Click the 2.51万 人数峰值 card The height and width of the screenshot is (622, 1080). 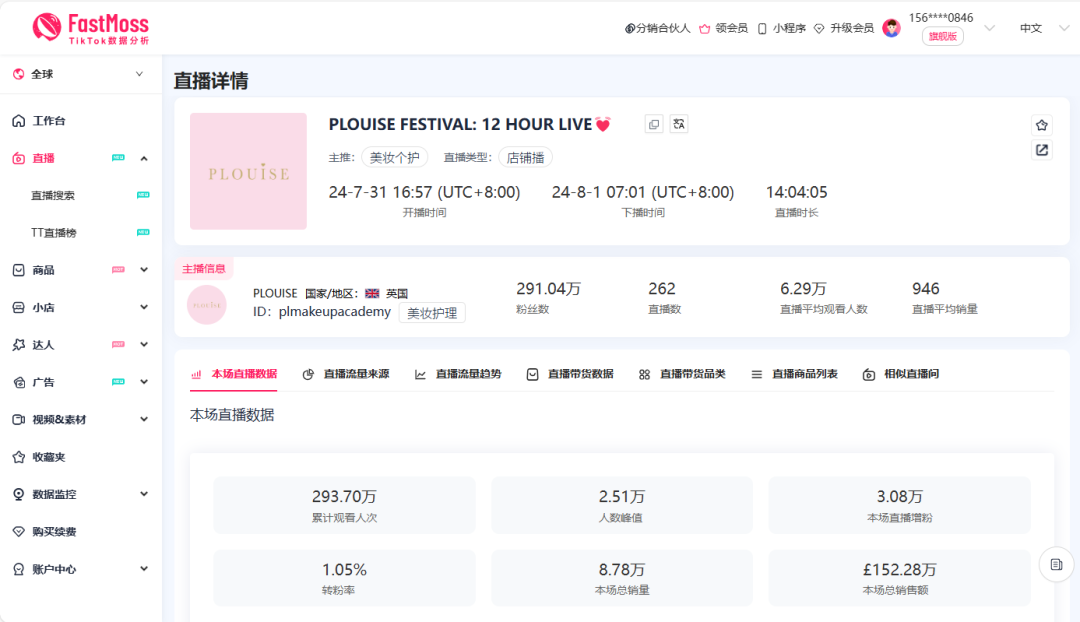pos(622,506)
